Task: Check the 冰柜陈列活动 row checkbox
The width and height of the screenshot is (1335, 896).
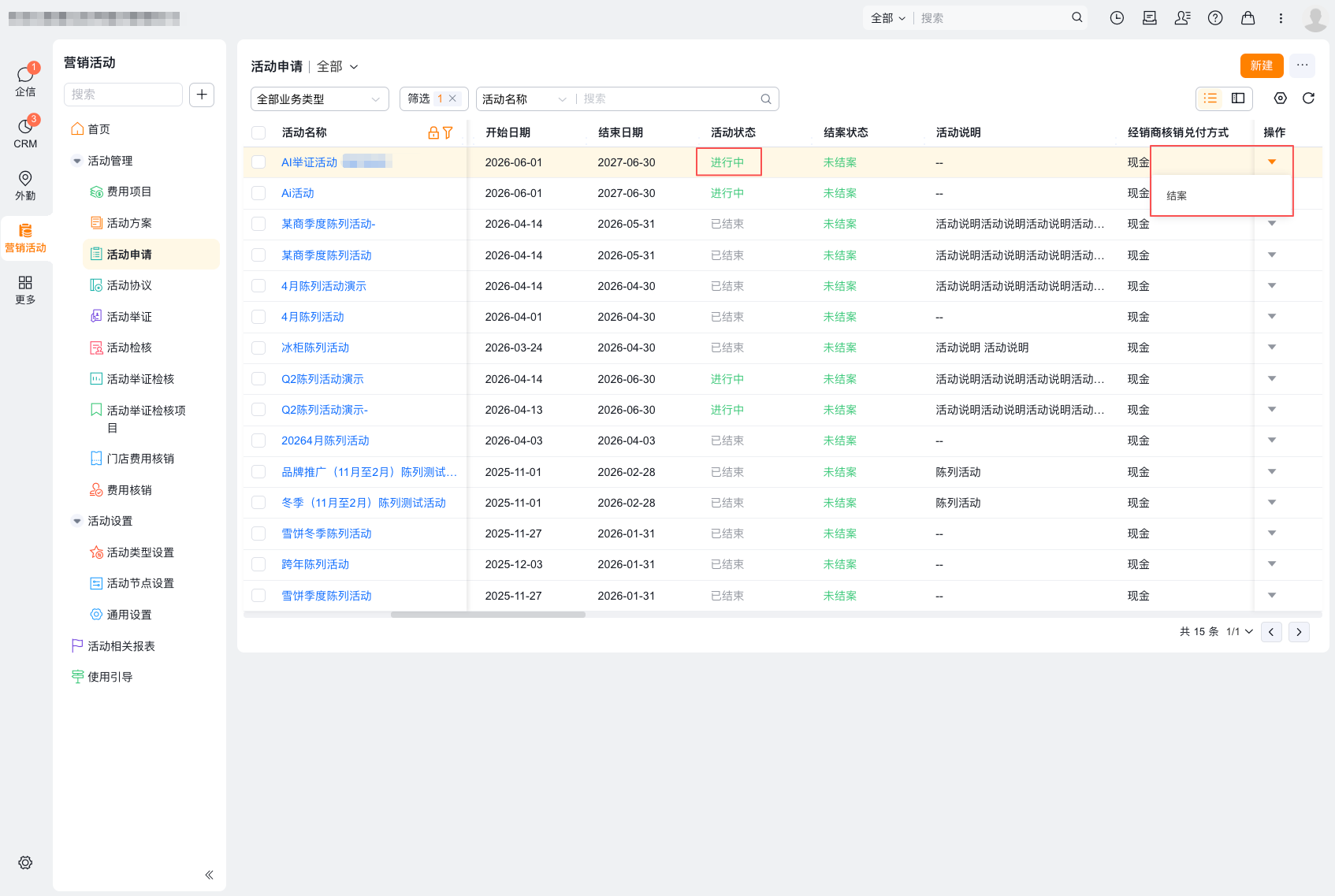Action: point(258,348)
